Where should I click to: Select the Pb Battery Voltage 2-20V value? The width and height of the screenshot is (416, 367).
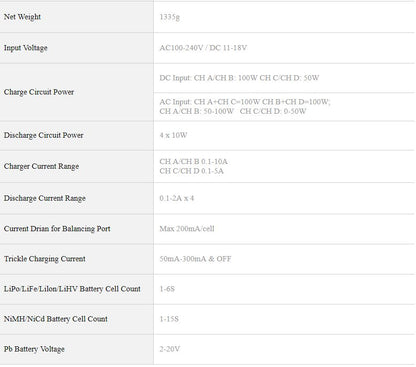click(x=170, y=349)
